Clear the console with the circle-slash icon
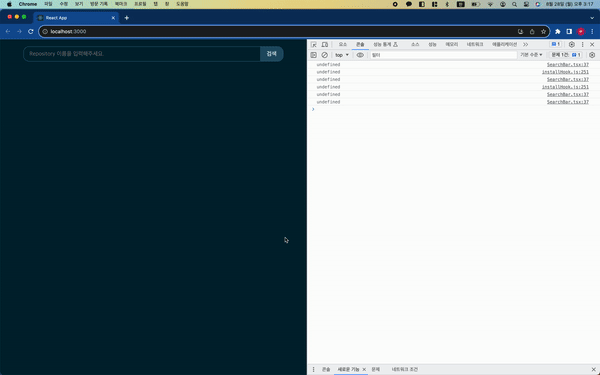 (x=324, y=55)
